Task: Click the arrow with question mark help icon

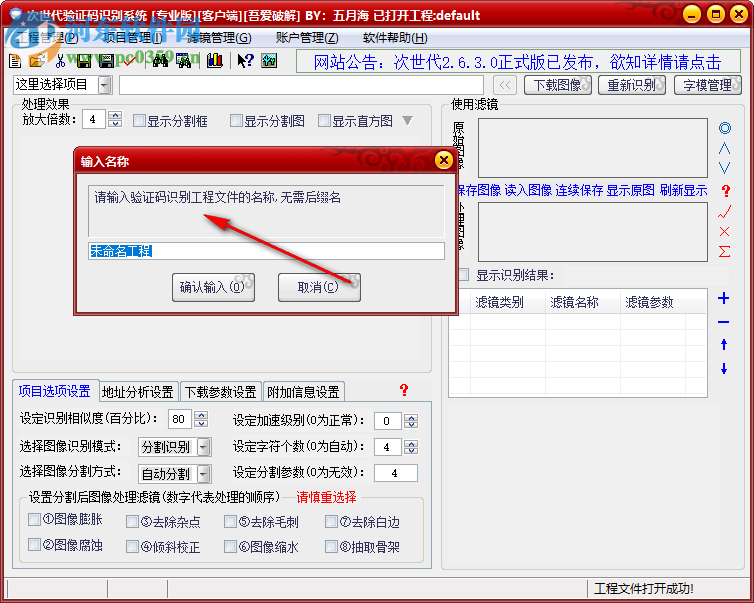Action: tap(246, 61)
